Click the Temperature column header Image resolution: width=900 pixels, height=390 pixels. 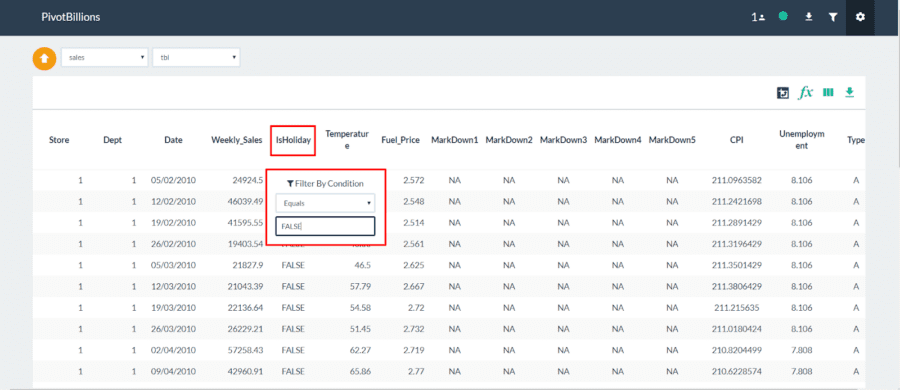point(346,140)
